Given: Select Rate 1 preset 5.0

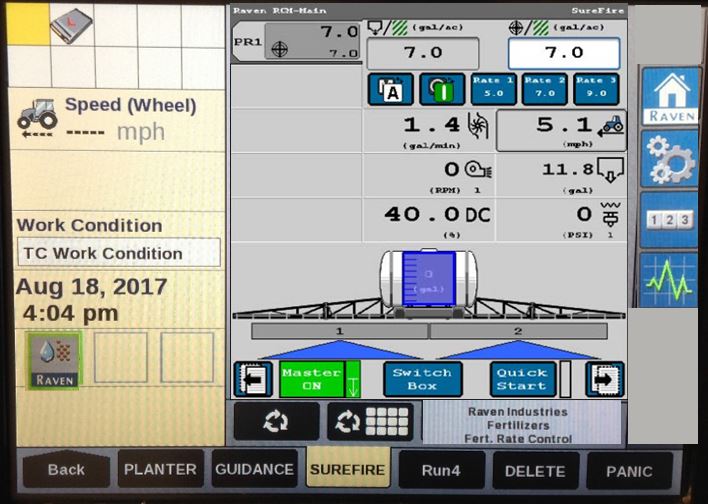Looking at the screenshot, I should (493, 89).
